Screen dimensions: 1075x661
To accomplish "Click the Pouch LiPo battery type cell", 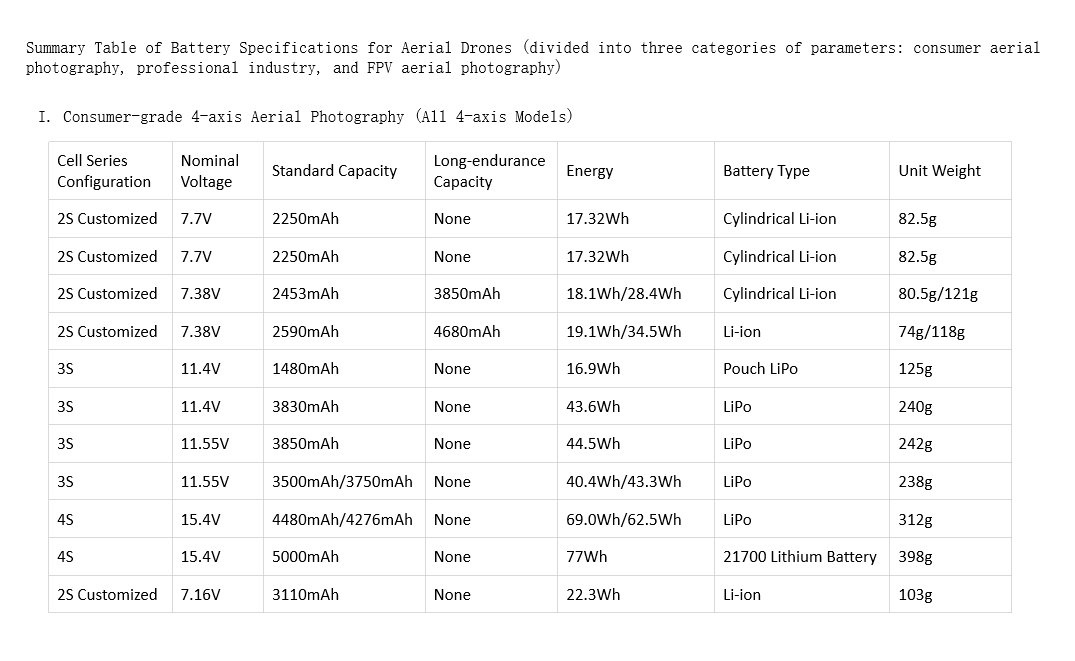I will coord(801,369).
